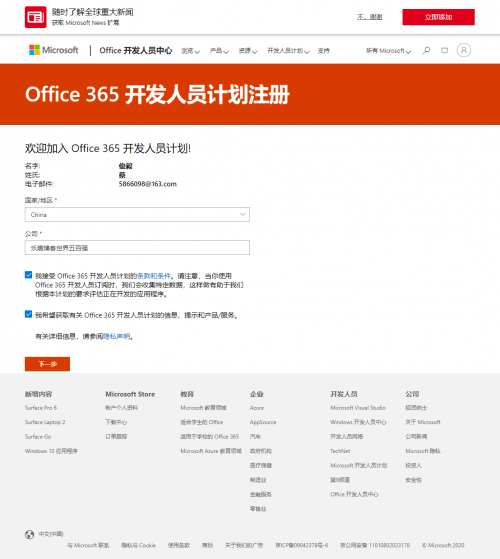
Task: Open 下载中心 footer link
Action: (x=116, y=422)
